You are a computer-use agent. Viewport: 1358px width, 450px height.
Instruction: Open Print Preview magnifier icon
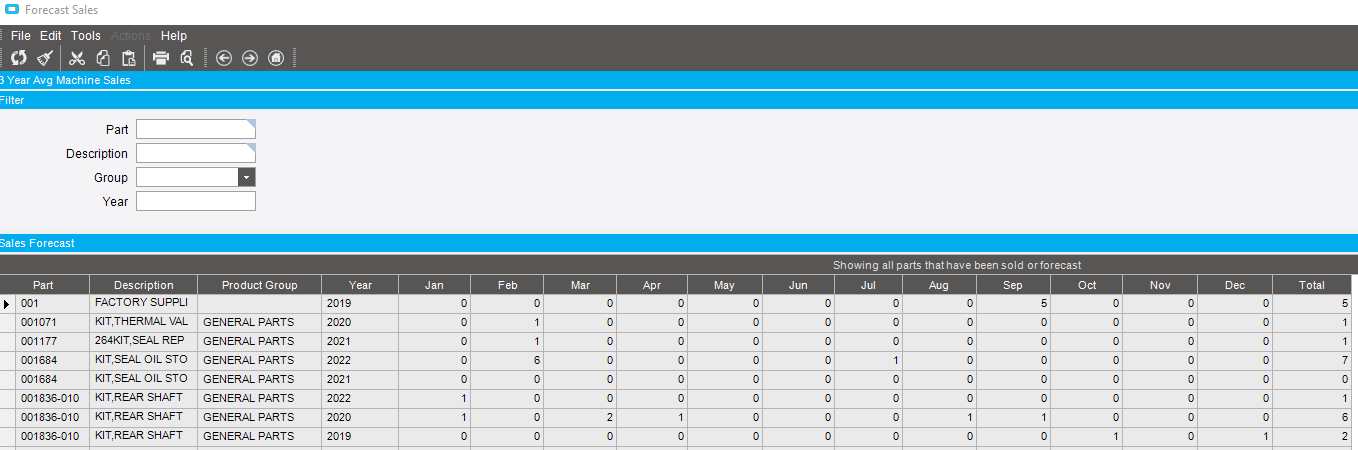coord(186,58)
